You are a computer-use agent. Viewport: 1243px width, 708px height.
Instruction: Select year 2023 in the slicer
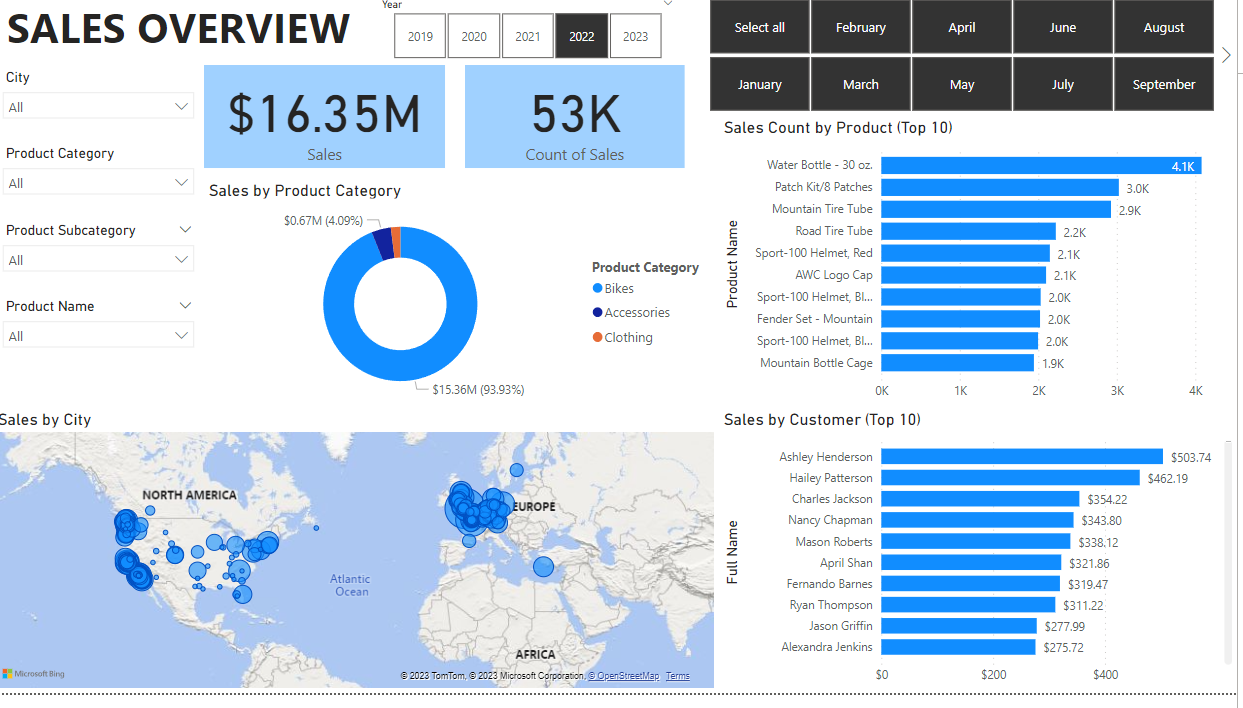[635, 36]
